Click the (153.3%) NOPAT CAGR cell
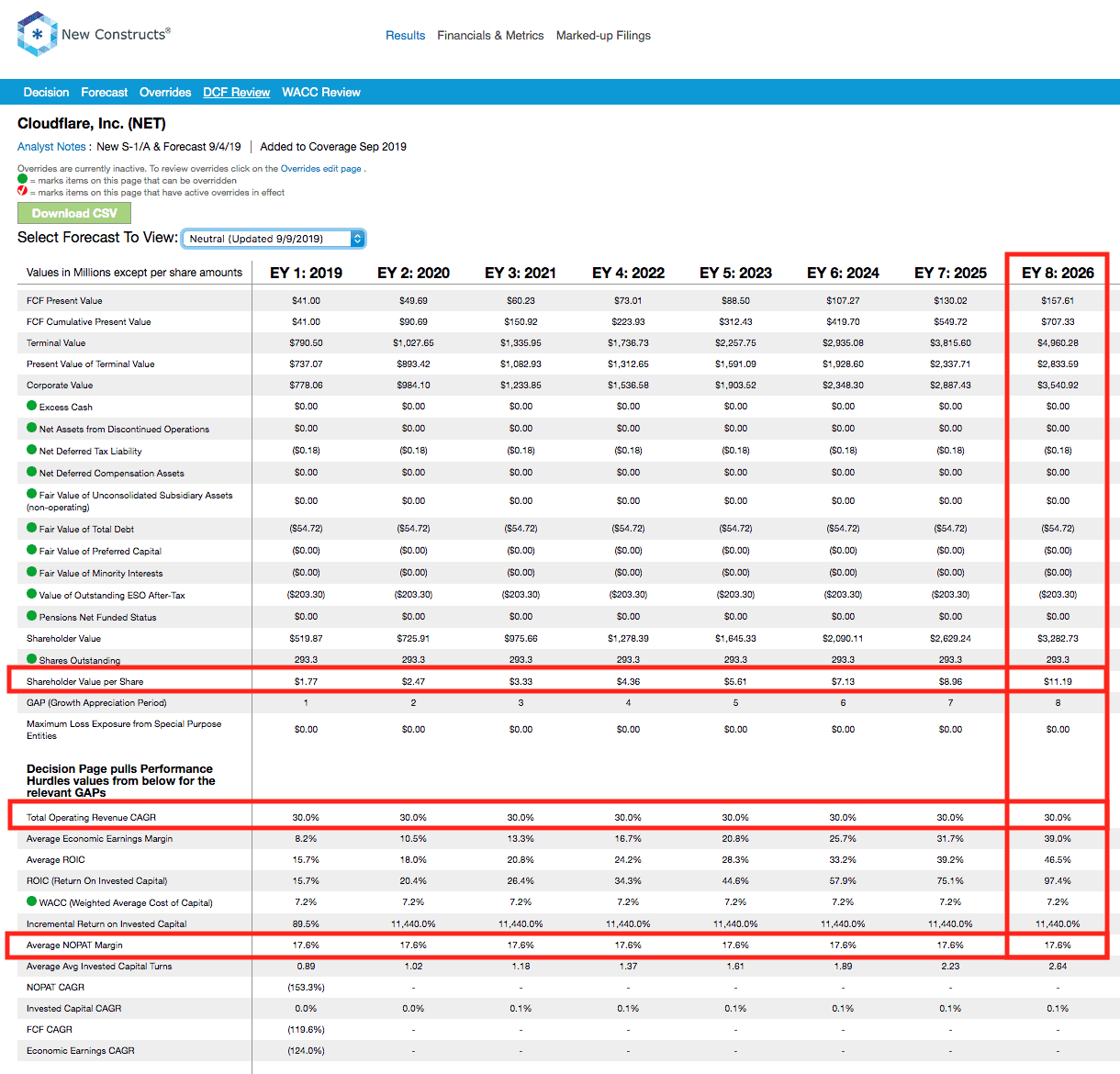The image size is (1120, 1074). point(306,988)
